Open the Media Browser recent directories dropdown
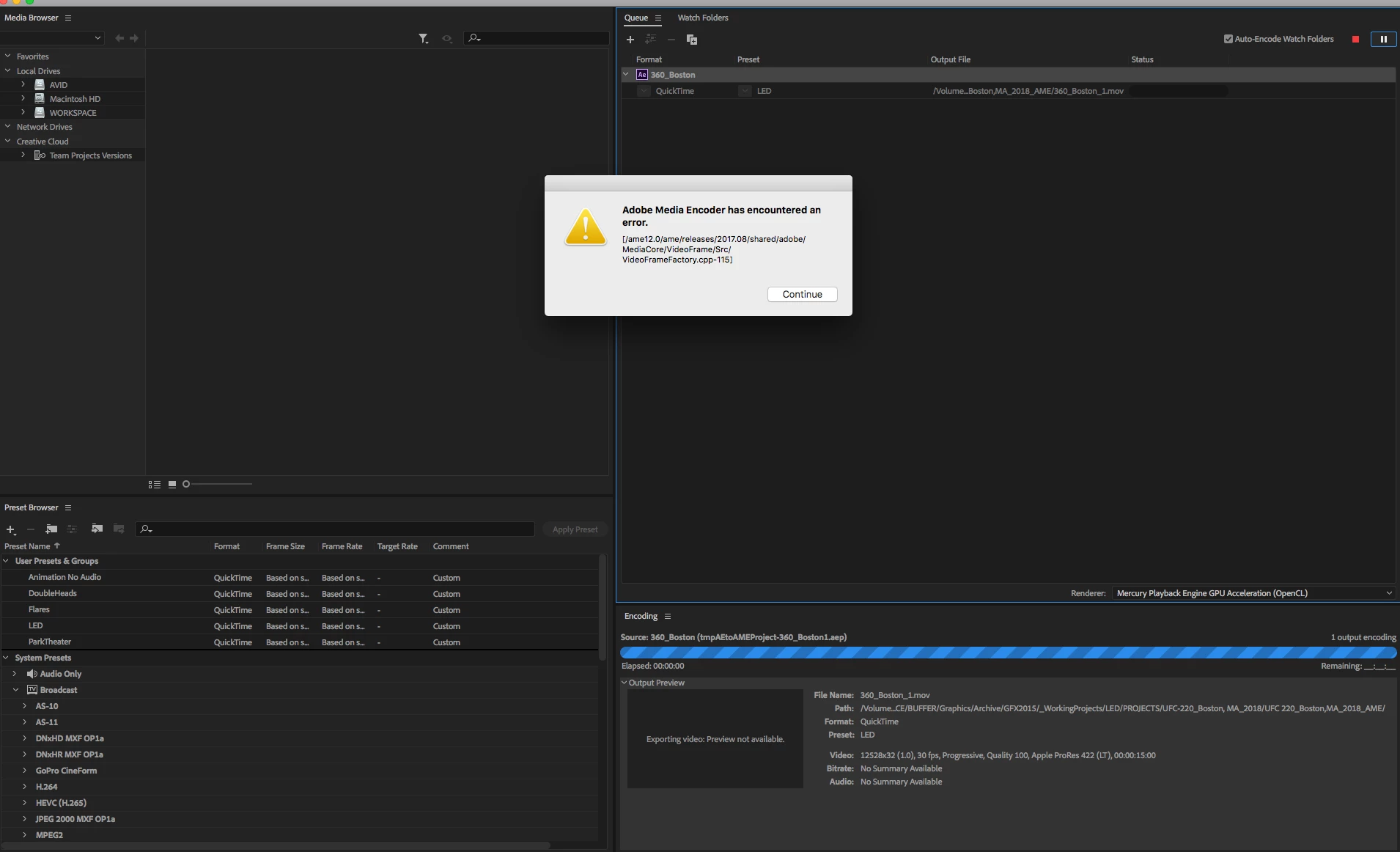Viewport: 1400px width, 852px height. coord(51,38)
